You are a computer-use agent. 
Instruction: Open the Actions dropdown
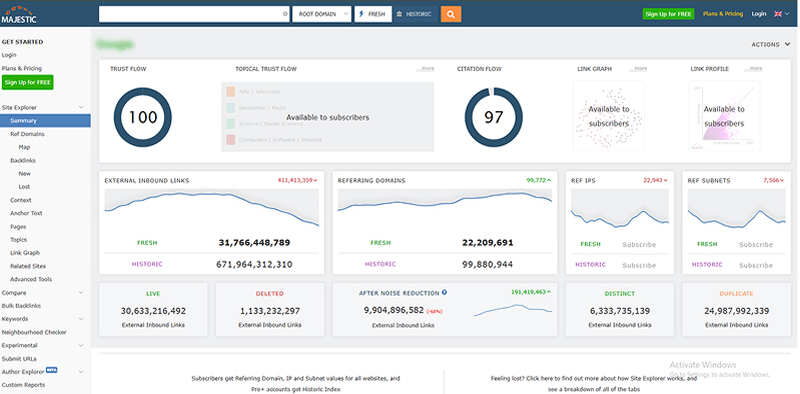click(770, 44)
